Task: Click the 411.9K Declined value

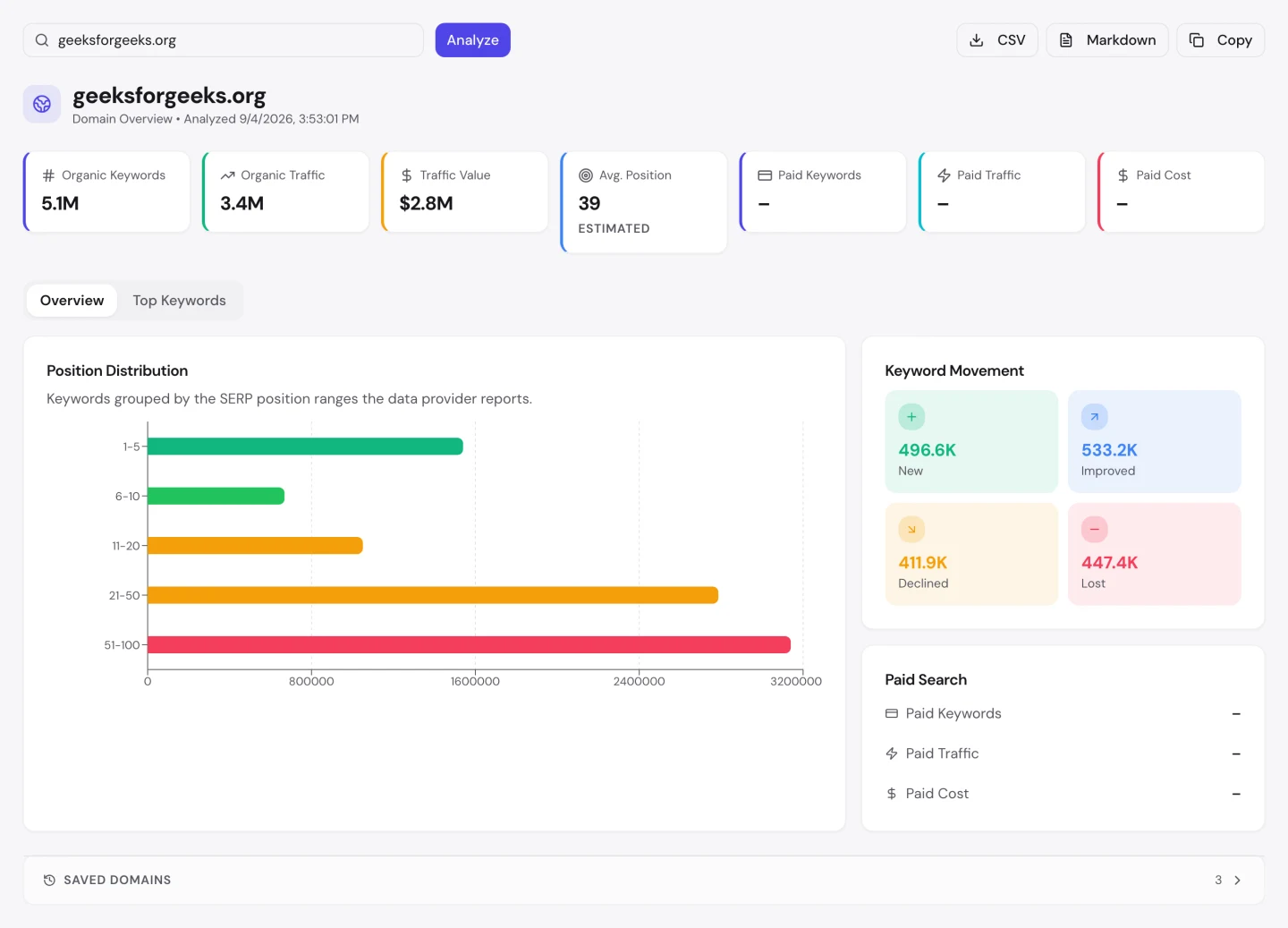Action: click(922, 563)
